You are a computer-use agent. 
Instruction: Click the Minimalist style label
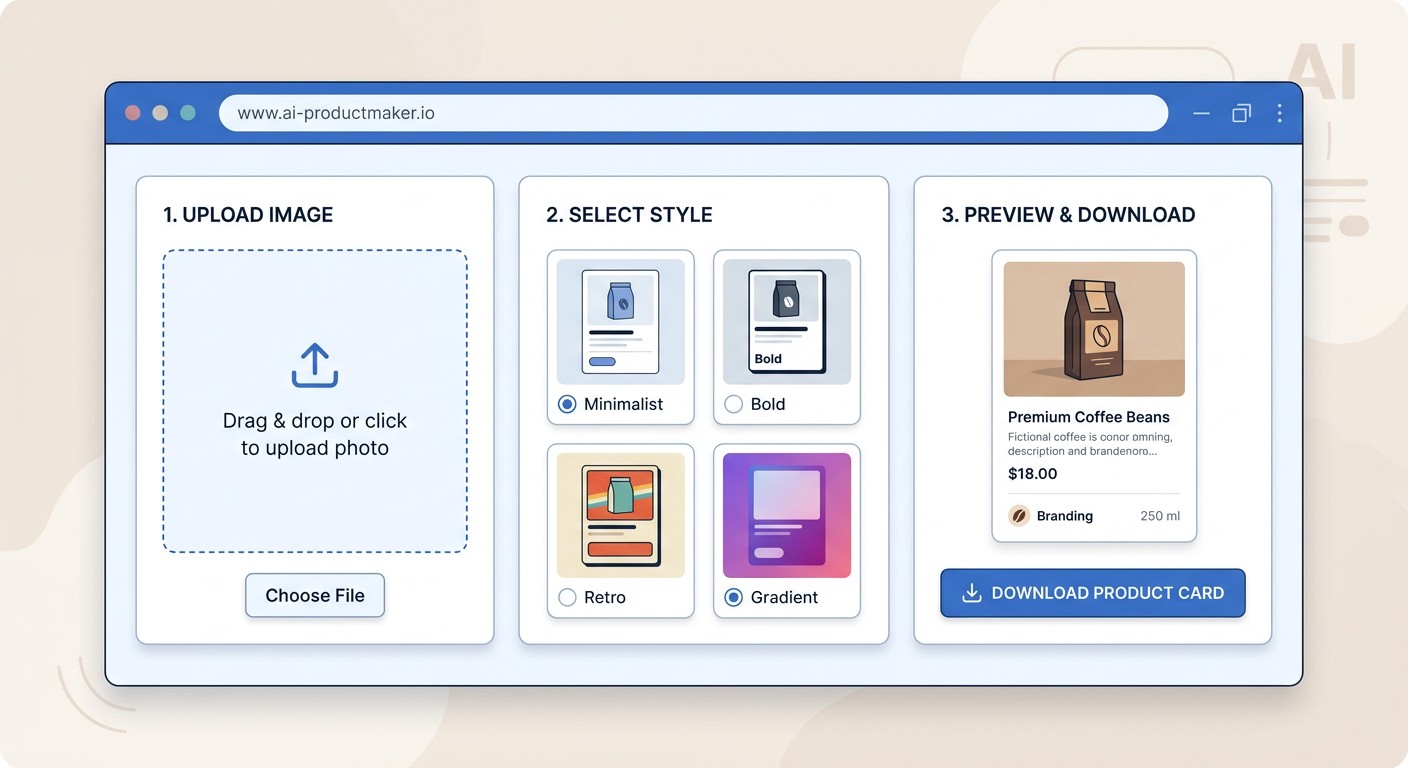pyautogui.click(x=624, y=404)
